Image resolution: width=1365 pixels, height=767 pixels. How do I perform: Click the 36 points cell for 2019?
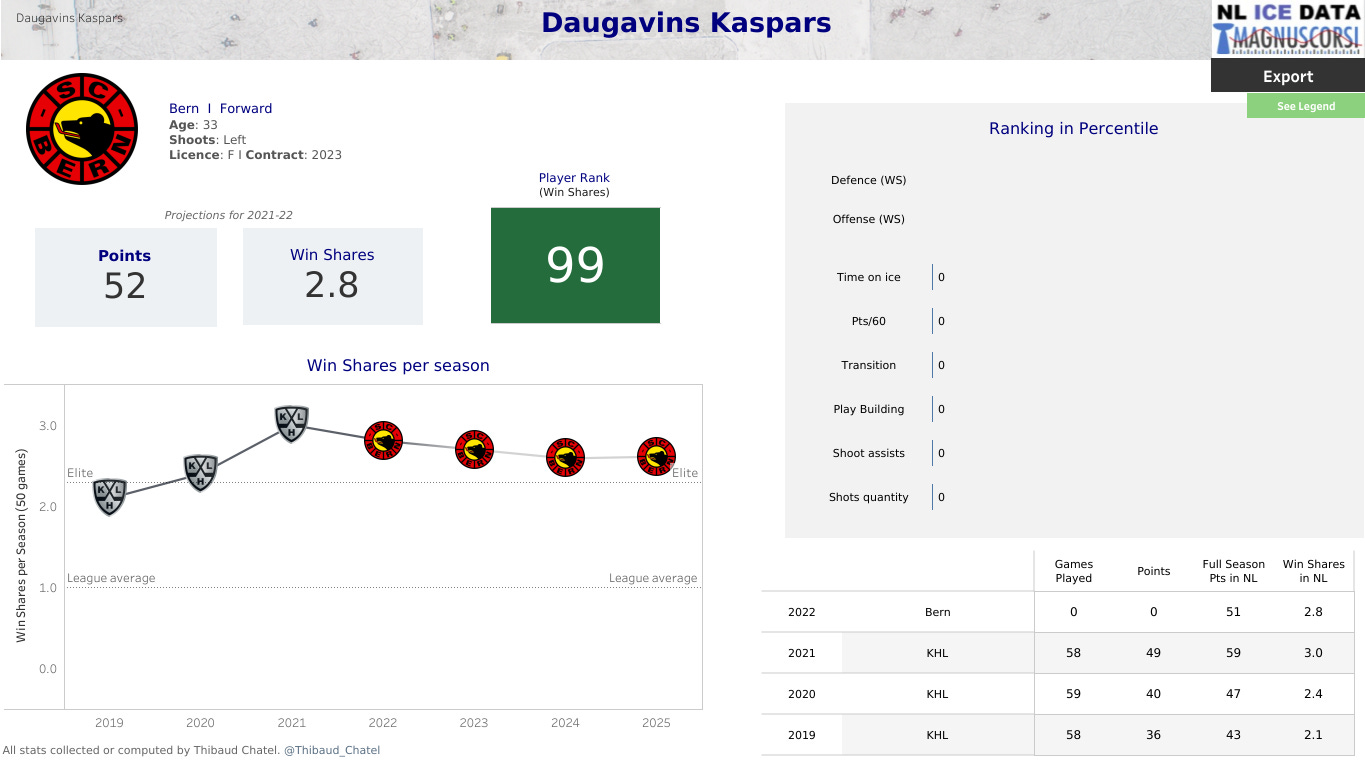(1153, 735)
